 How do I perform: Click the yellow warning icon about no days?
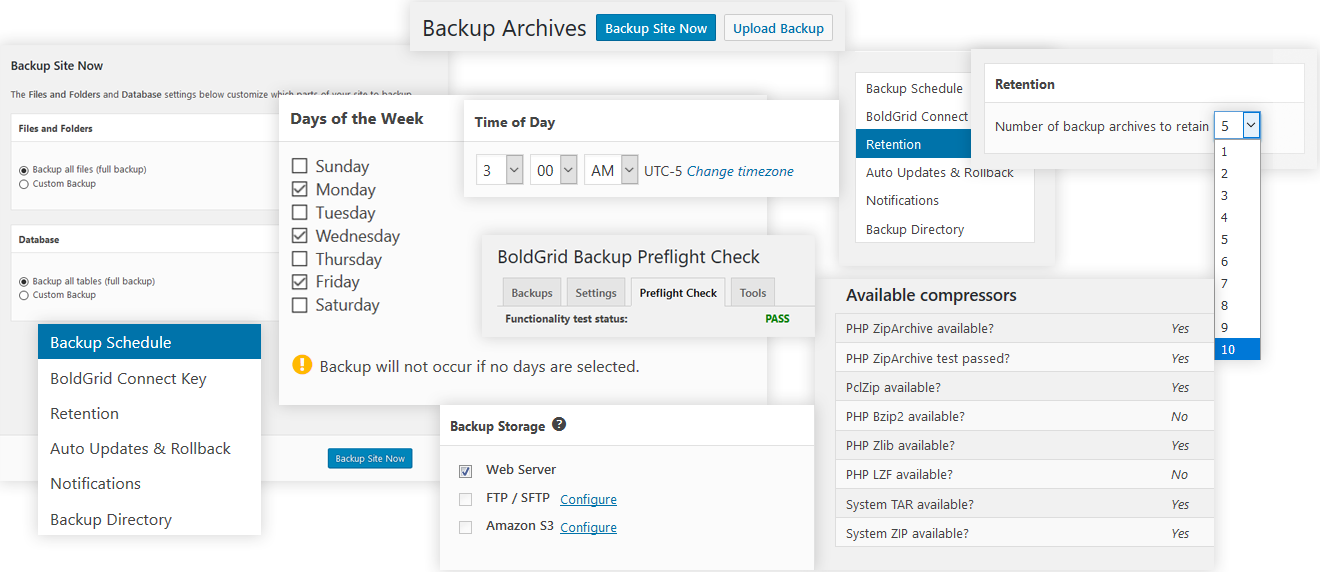[302, 365]
